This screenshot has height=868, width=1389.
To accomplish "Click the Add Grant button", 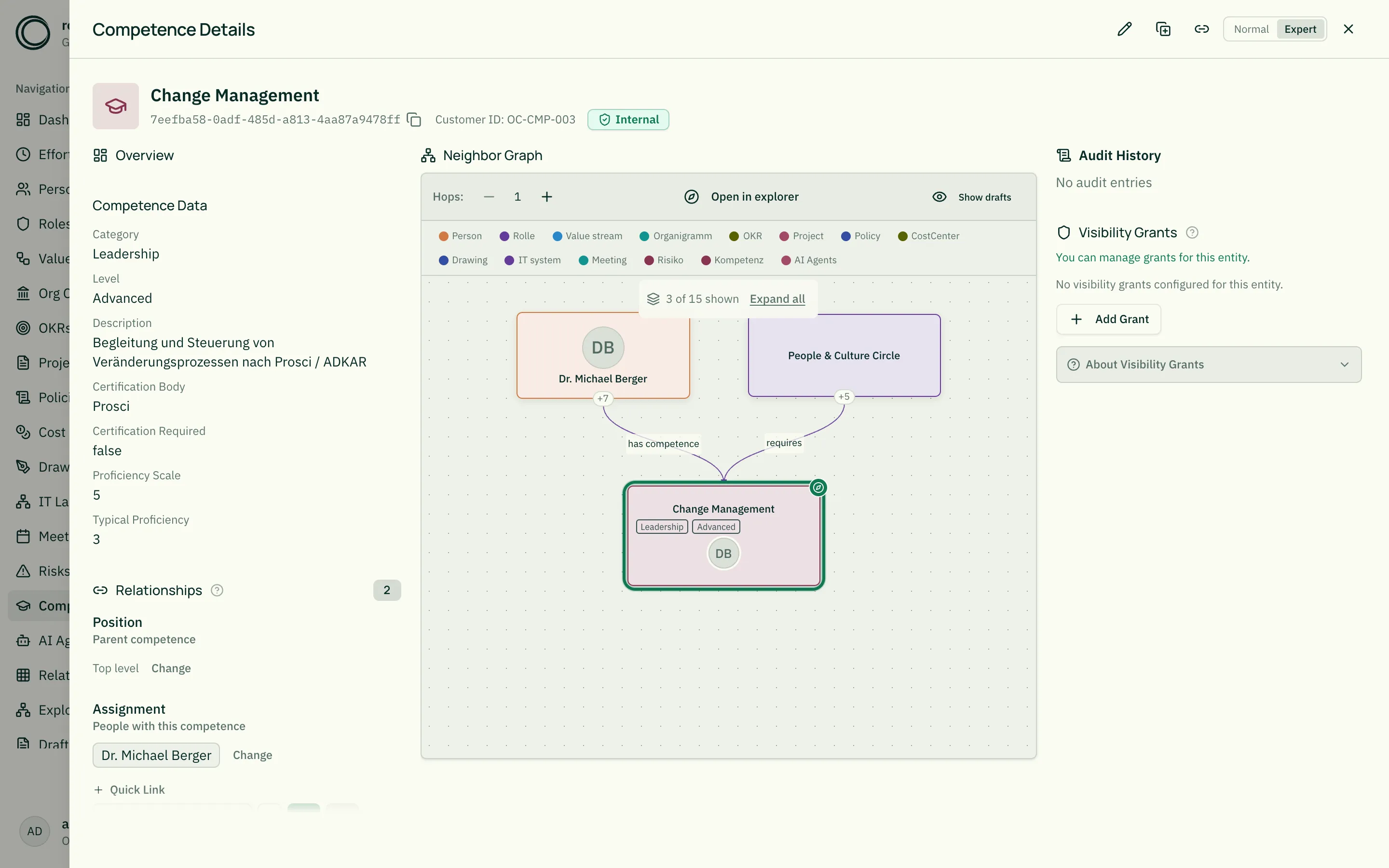I will pos(1109,319).
